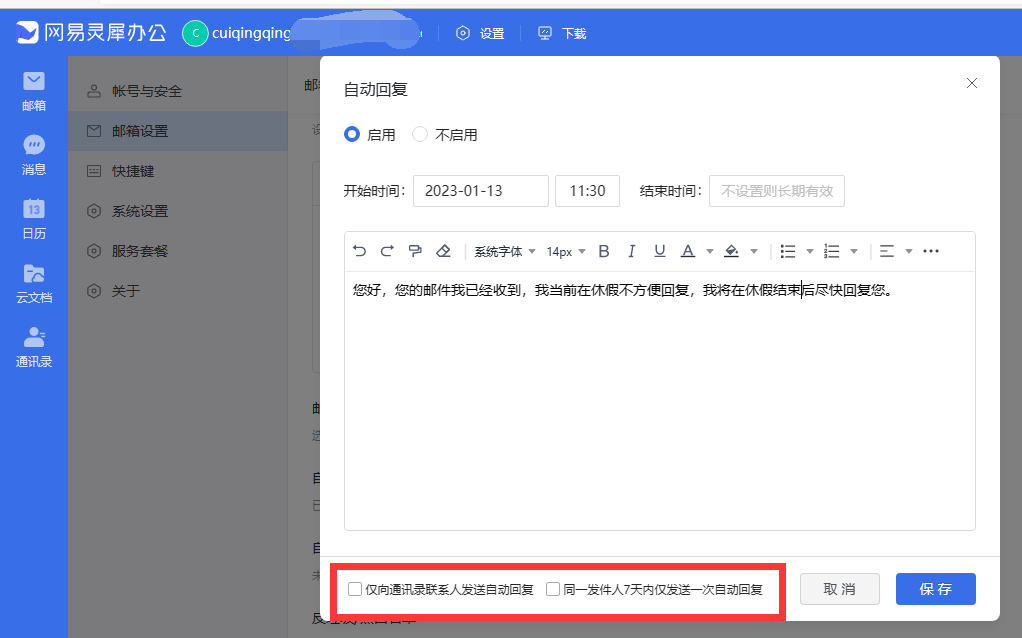Click the green user avatar circle
This screenshot has height=638, width=1022.
195,33
